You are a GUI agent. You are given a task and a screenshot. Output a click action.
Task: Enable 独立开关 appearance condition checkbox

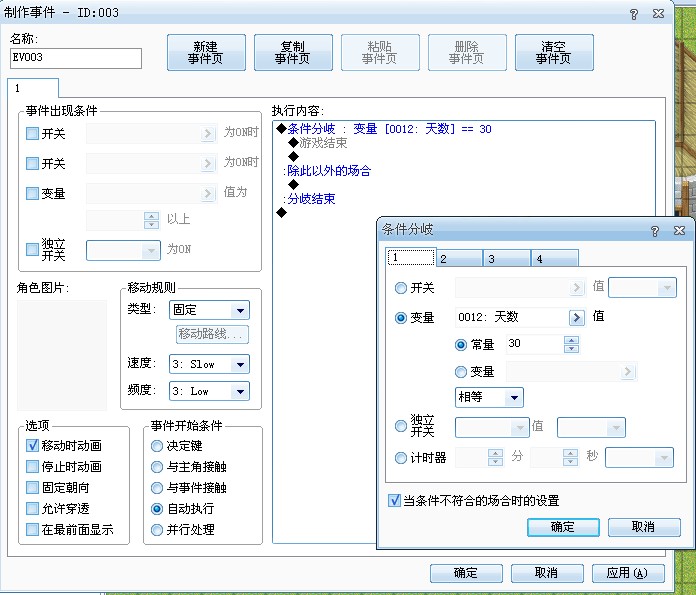point(32,249)
